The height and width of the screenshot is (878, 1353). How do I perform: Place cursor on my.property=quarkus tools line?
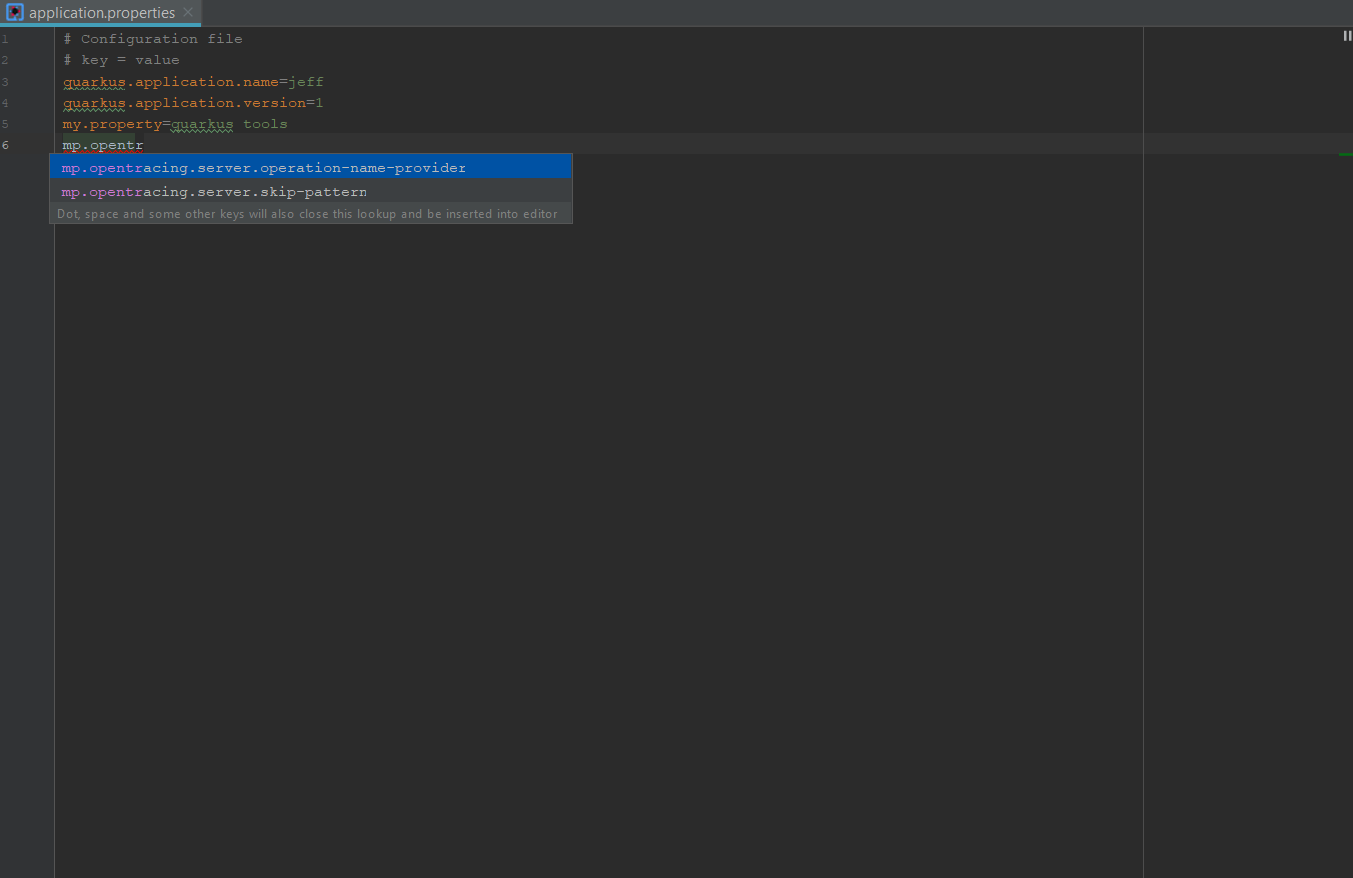pos(175,124)
